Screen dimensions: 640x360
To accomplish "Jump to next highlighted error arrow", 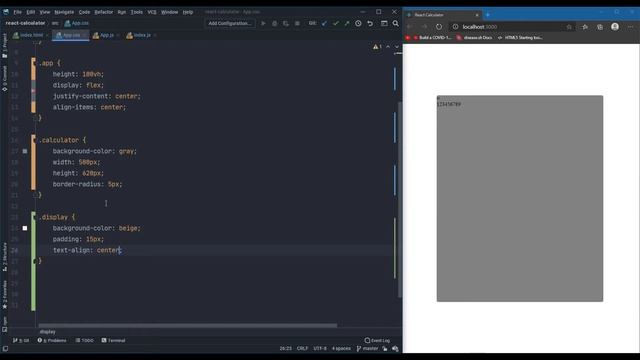I will 396,47.
